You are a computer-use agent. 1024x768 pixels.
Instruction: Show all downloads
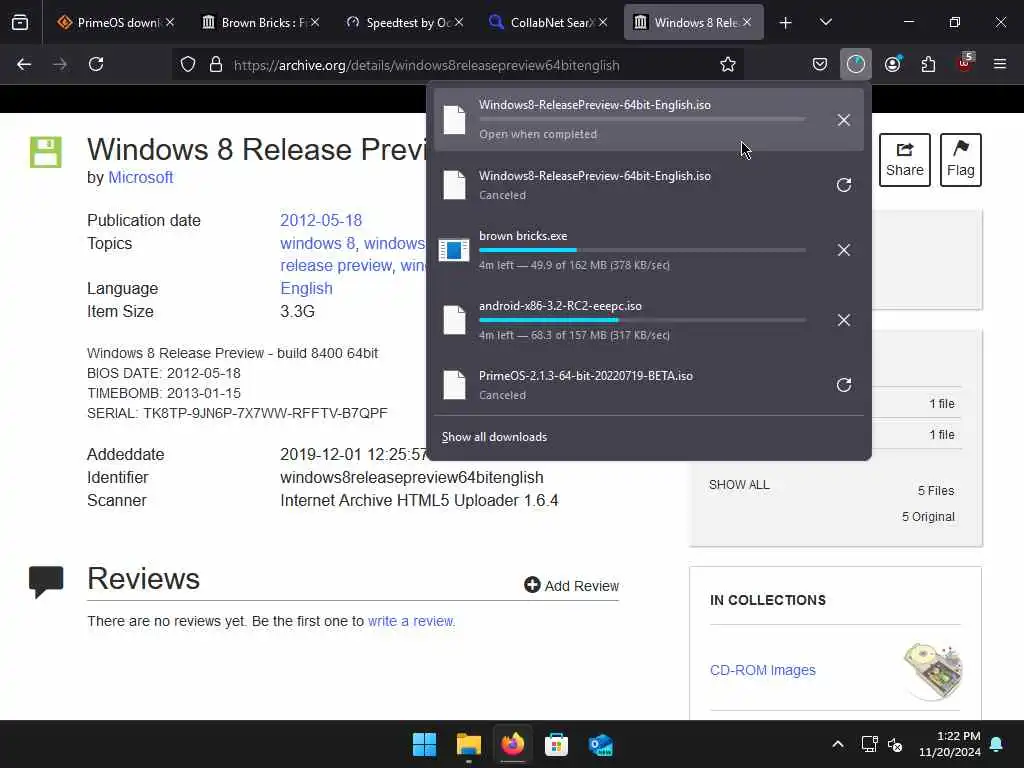(494, 437)
